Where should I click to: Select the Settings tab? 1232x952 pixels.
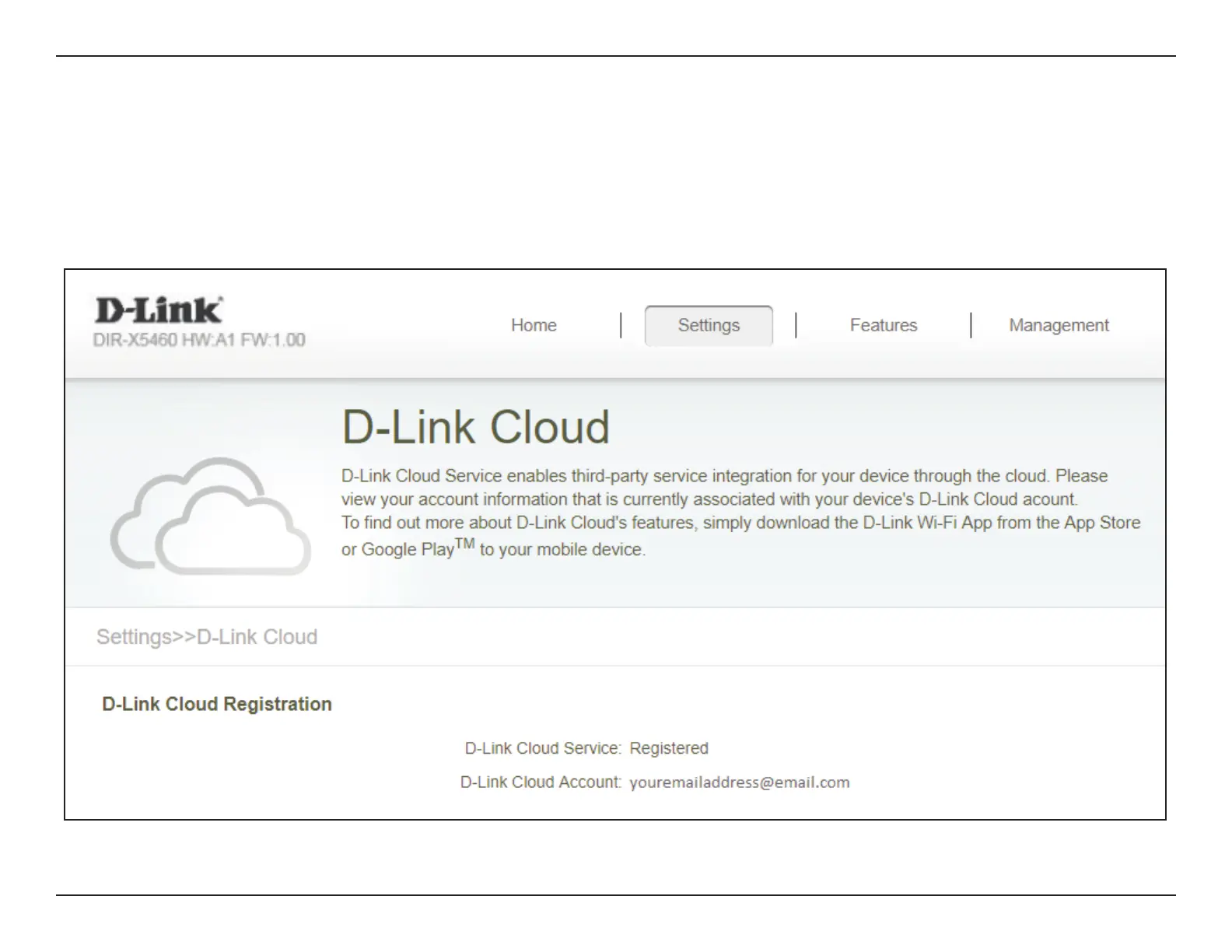[x=709, y=325]
